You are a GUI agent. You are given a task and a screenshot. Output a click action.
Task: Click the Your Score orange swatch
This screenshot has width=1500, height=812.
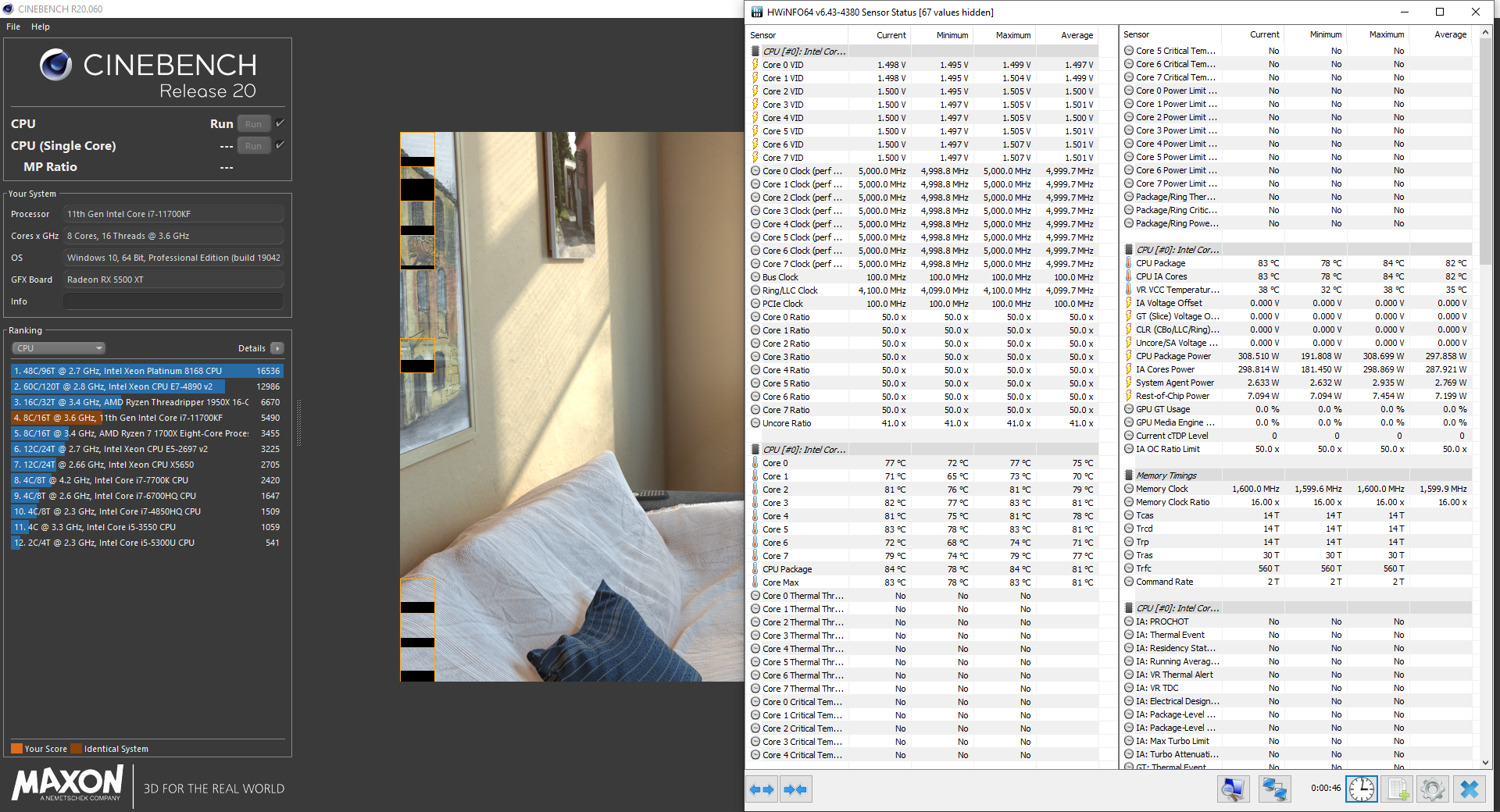16,749
